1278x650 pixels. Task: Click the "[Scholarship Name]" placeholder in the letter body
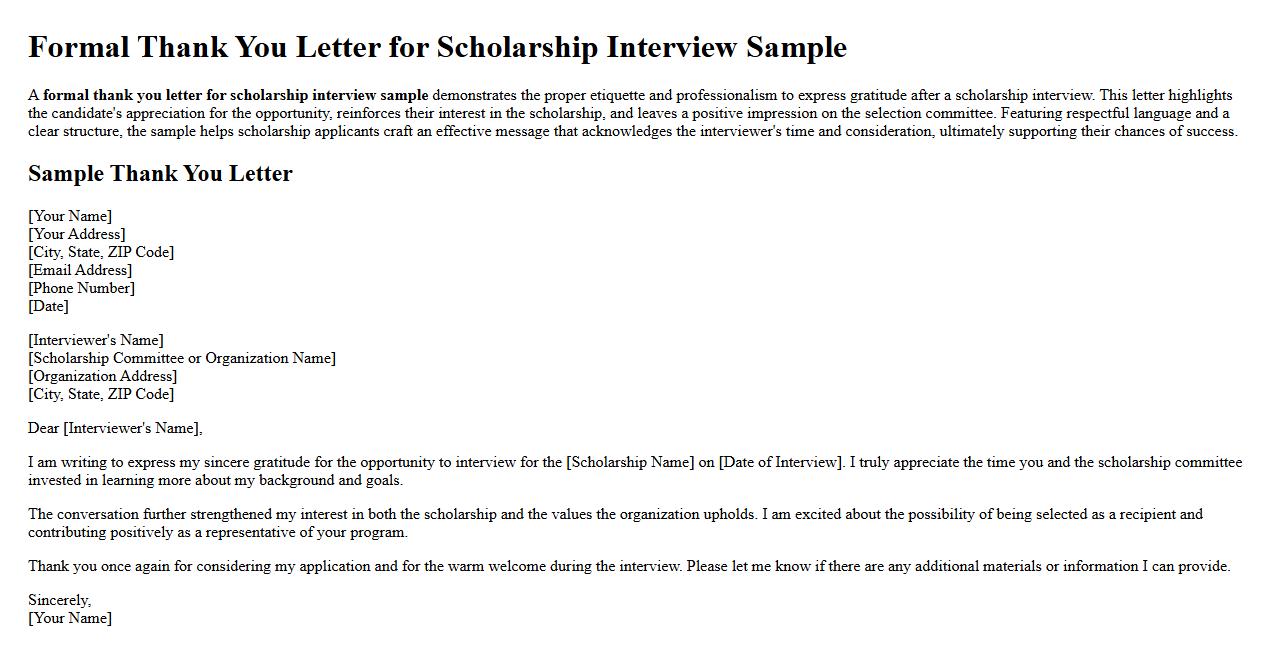pos(630,462)
